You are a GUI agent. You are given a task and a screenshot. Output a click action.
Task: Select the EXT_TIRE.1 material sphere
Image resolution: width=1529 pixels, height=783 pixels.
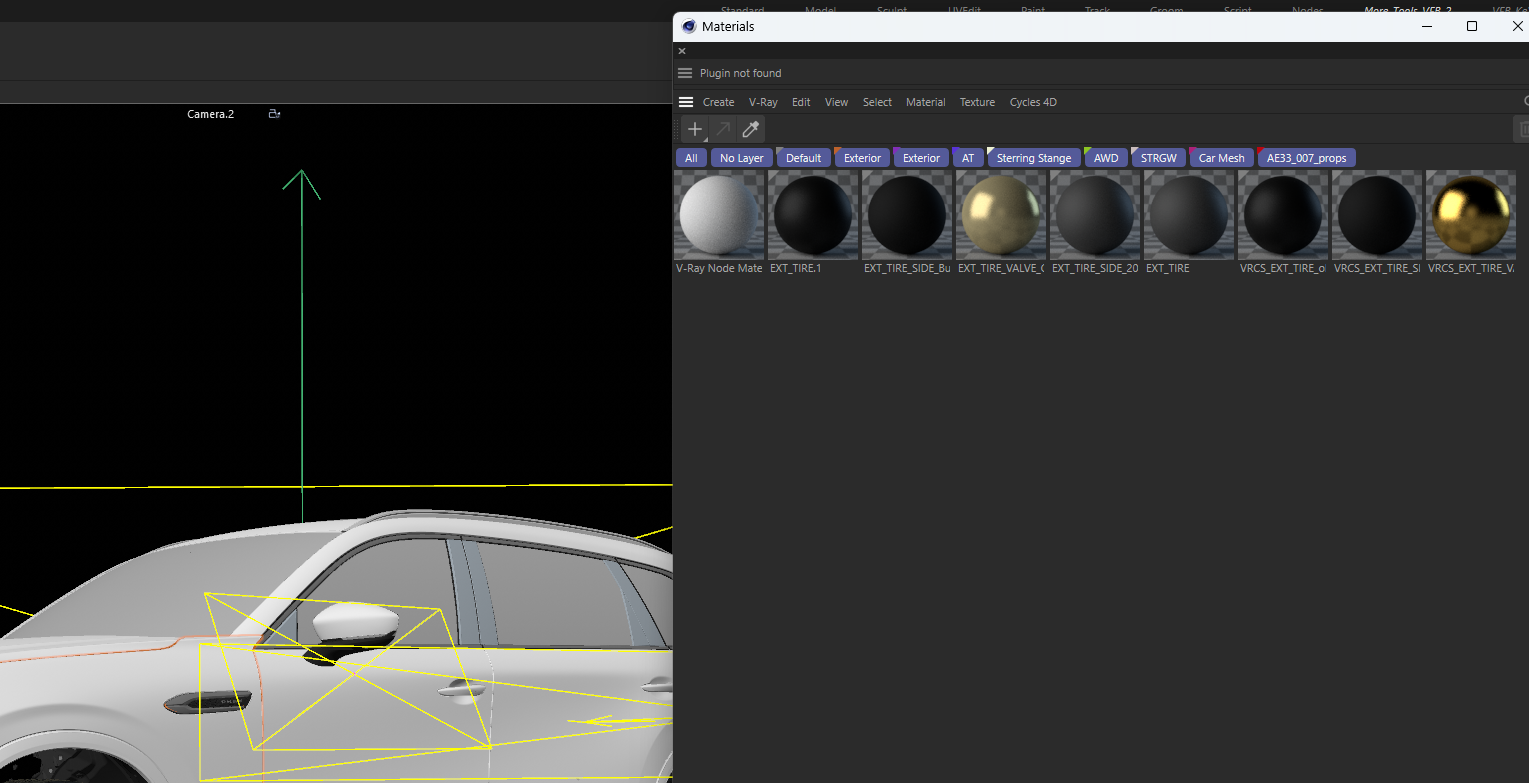tap(814, 215)
